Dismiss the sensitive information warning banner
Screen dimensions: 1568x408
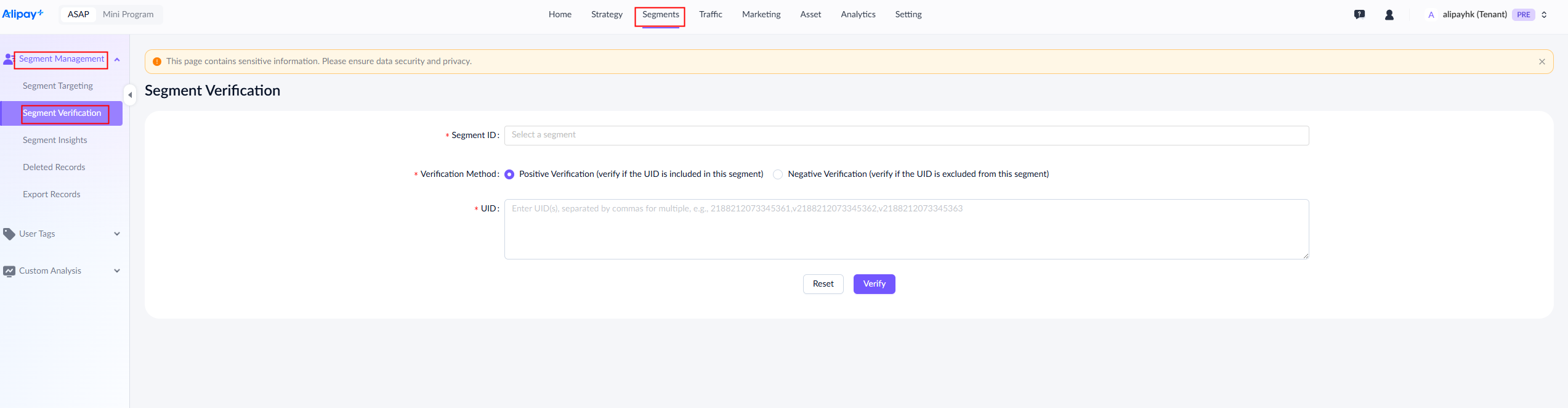1542,62
